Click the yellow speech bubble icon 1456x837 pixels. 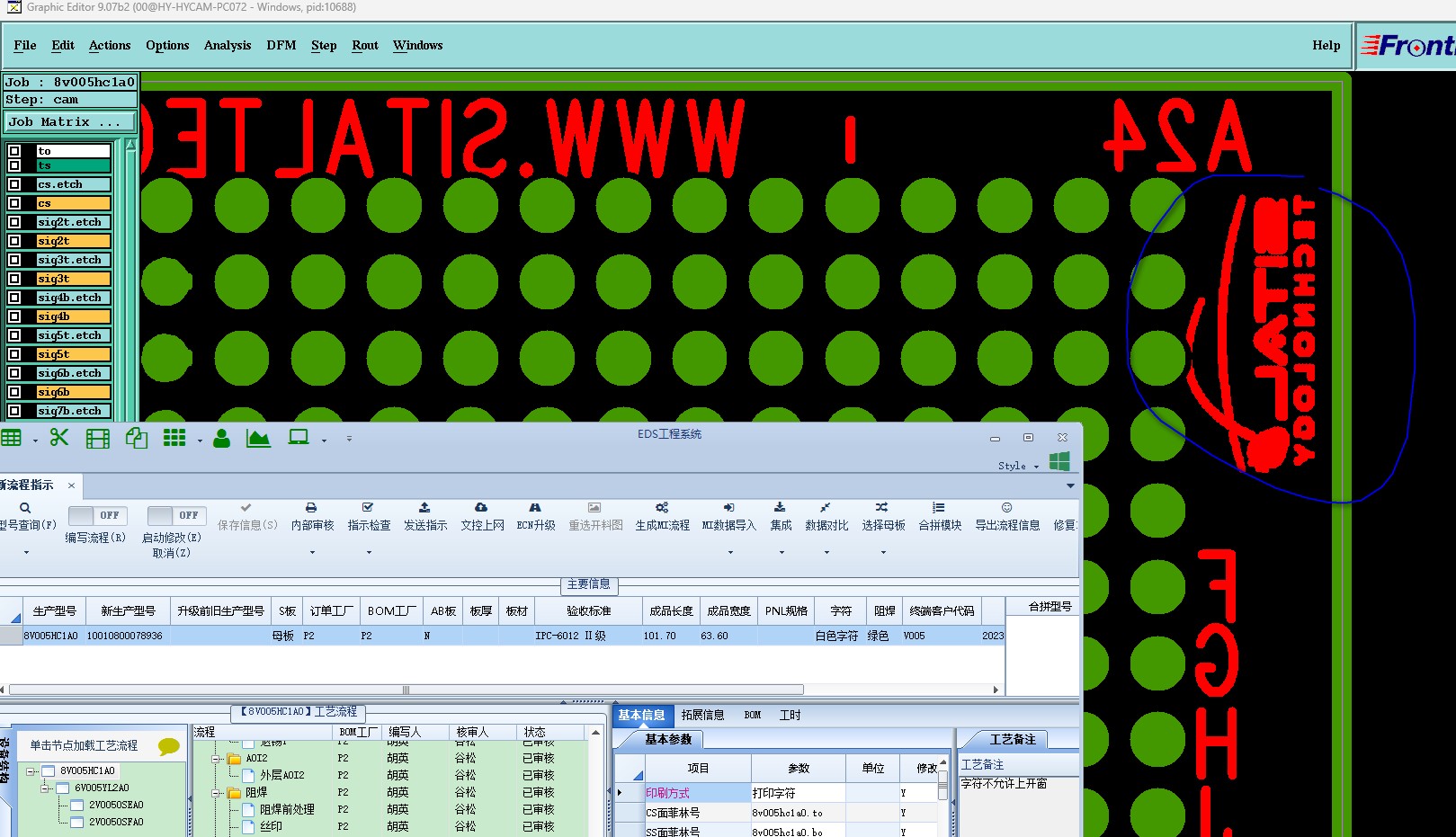(168, 746)
